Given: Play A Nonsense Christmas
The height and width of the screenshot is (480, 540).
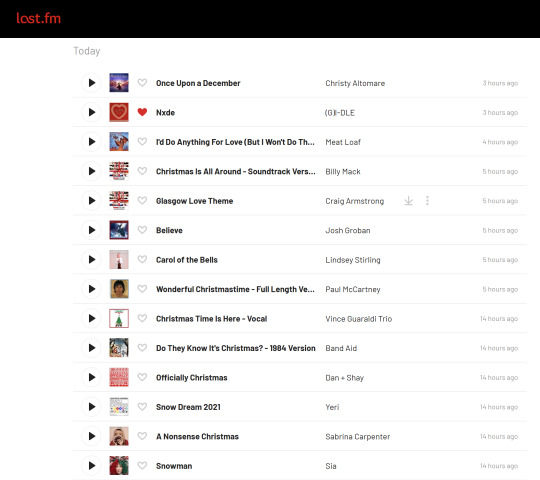Looking at the screenshot, I should [x=91, y=436].
